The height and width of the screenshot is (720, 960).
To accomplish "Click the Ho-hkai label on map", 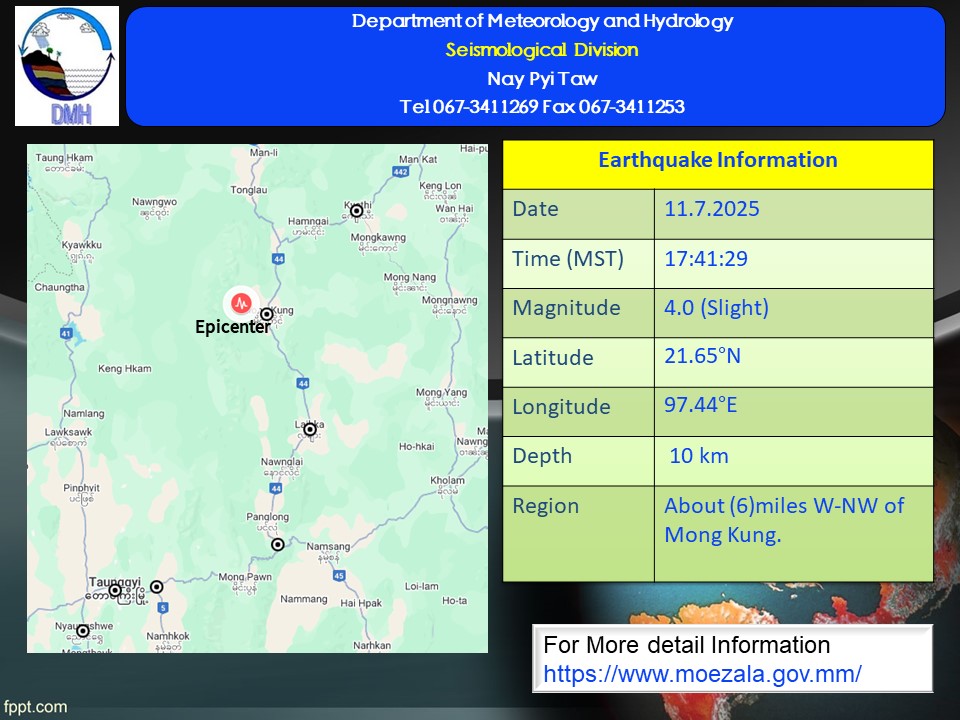I will coord(416,447).
